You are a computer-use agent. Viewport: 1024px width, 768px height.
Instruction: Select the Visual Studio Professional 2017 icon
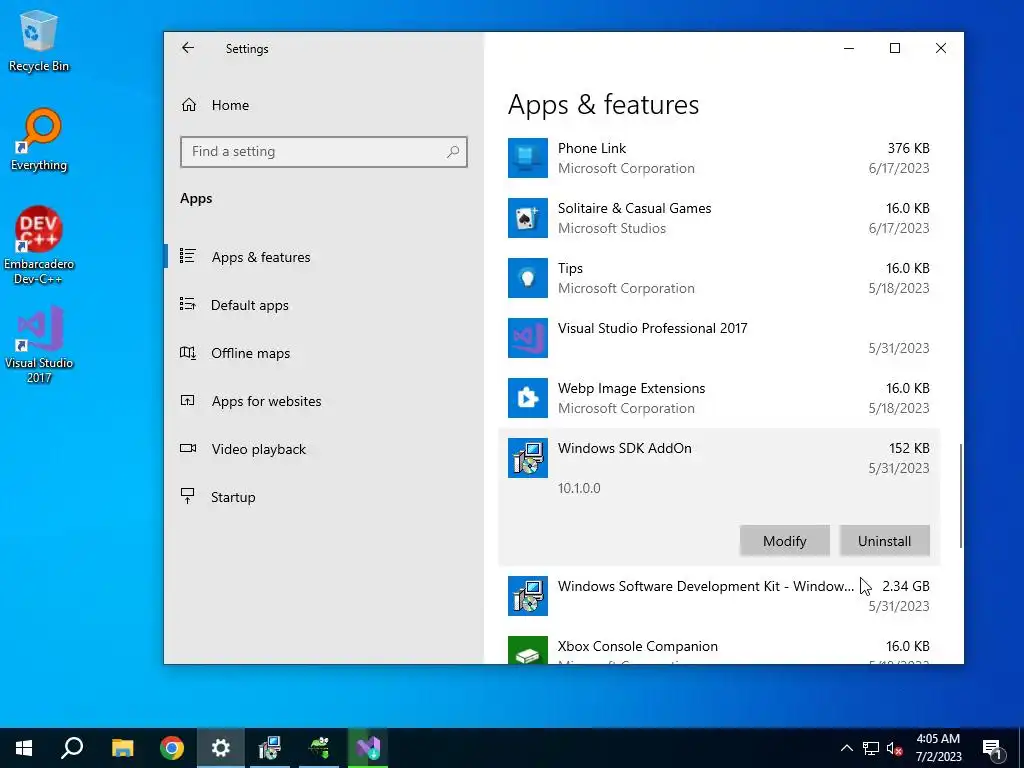tap(528, 338)
